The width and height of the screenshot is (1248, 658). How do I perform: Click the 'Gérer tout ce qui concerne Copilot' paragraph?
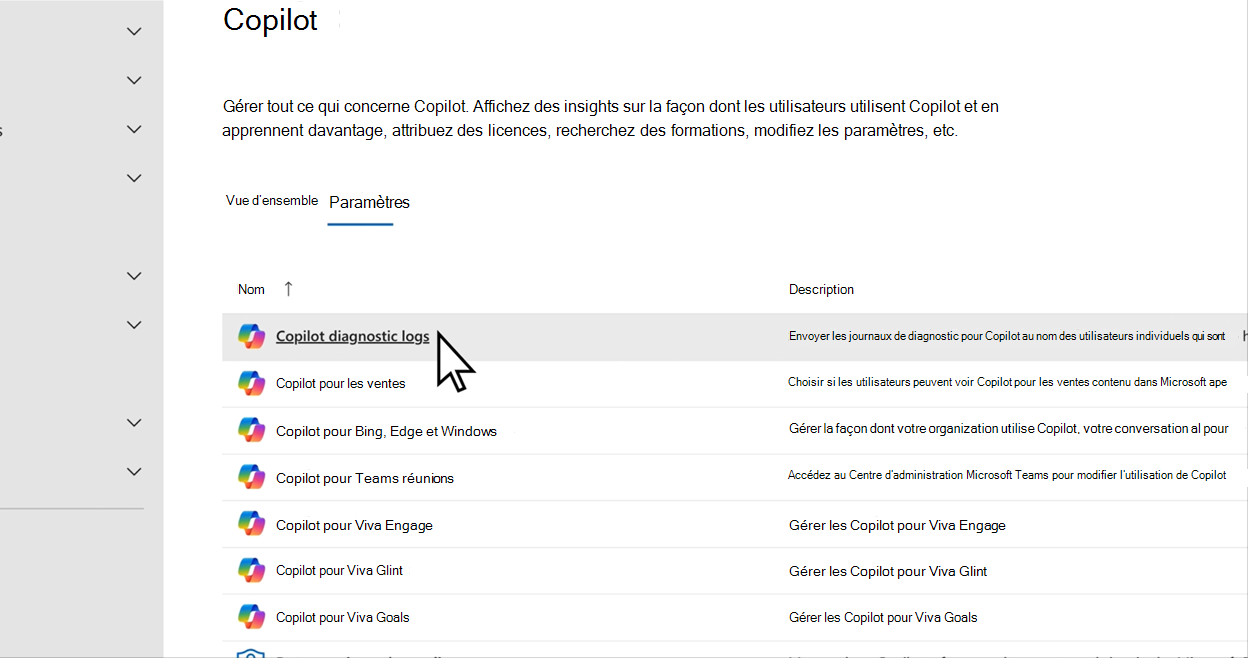(610, 118)
